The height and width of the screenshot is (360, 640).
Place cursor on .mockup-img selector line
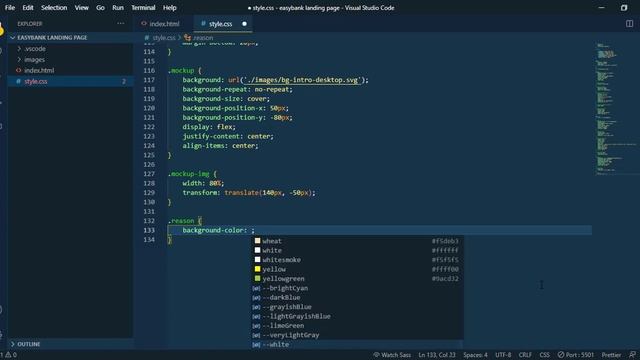(192, 174)
